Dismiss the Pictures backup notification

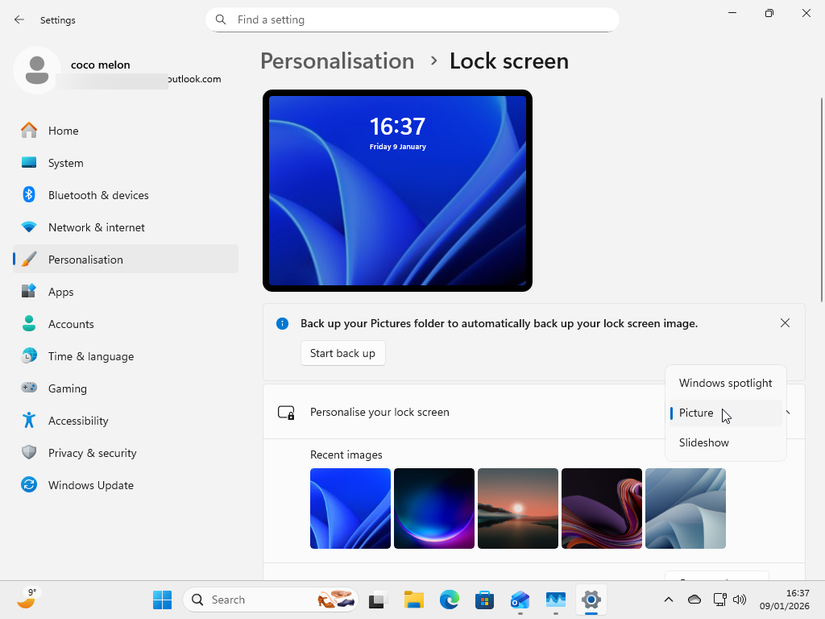click(785, 322)
